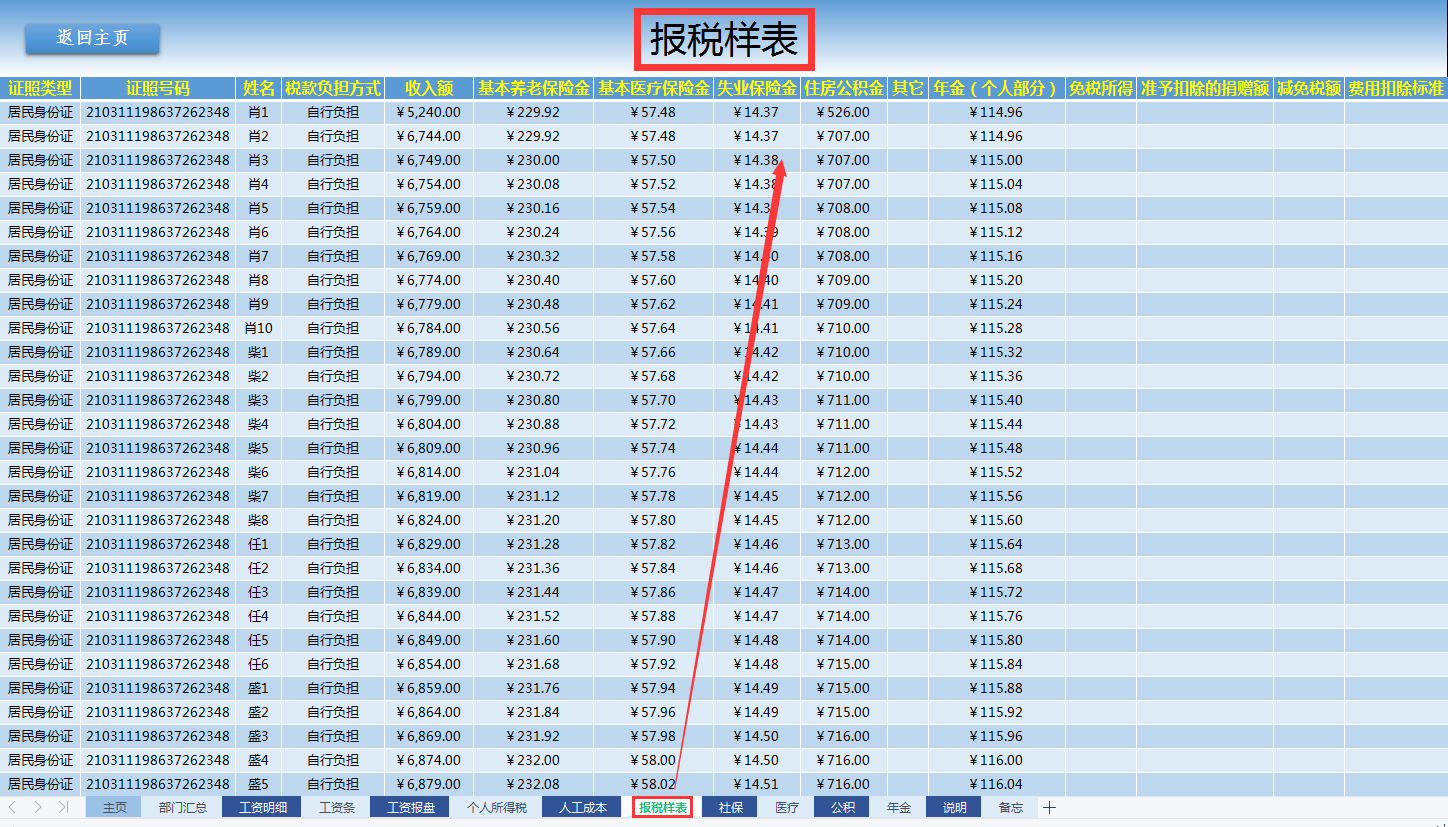
Task: Open the 人工成本 sheet tab
Action: [583, 807]
